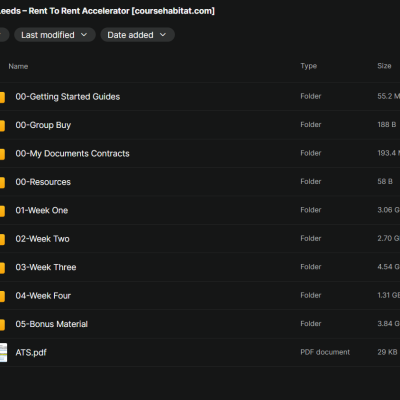Viewport: 400px width, 400px height.
Task: Sort by the Type column header
Action: pyautogui.click(x=309, y=66)
